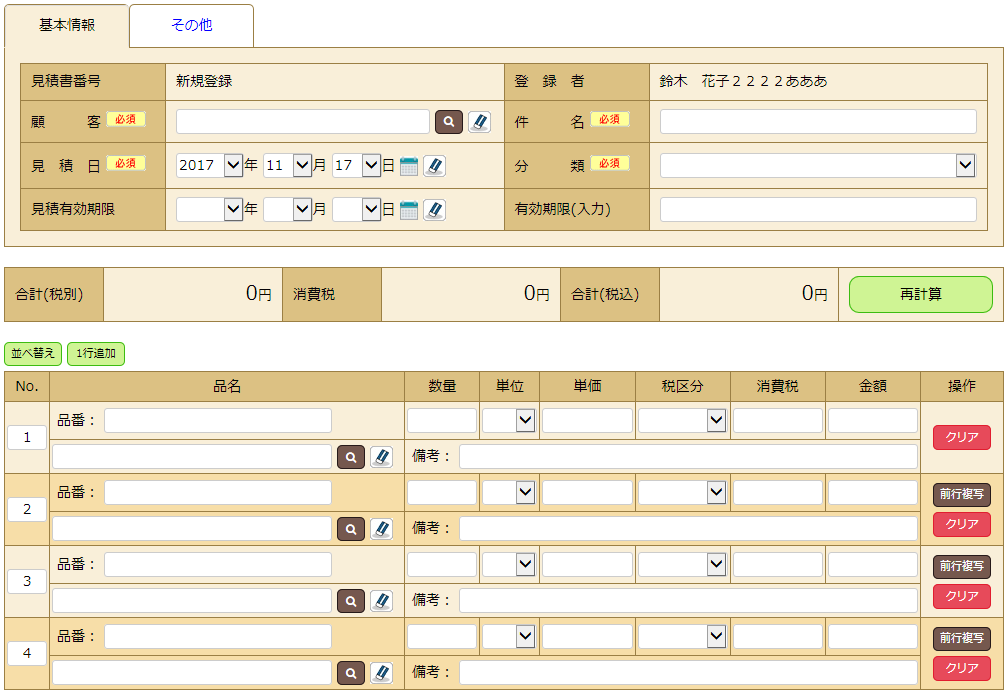Open the calendar picker for 見積有効期限

coord(408,210)
